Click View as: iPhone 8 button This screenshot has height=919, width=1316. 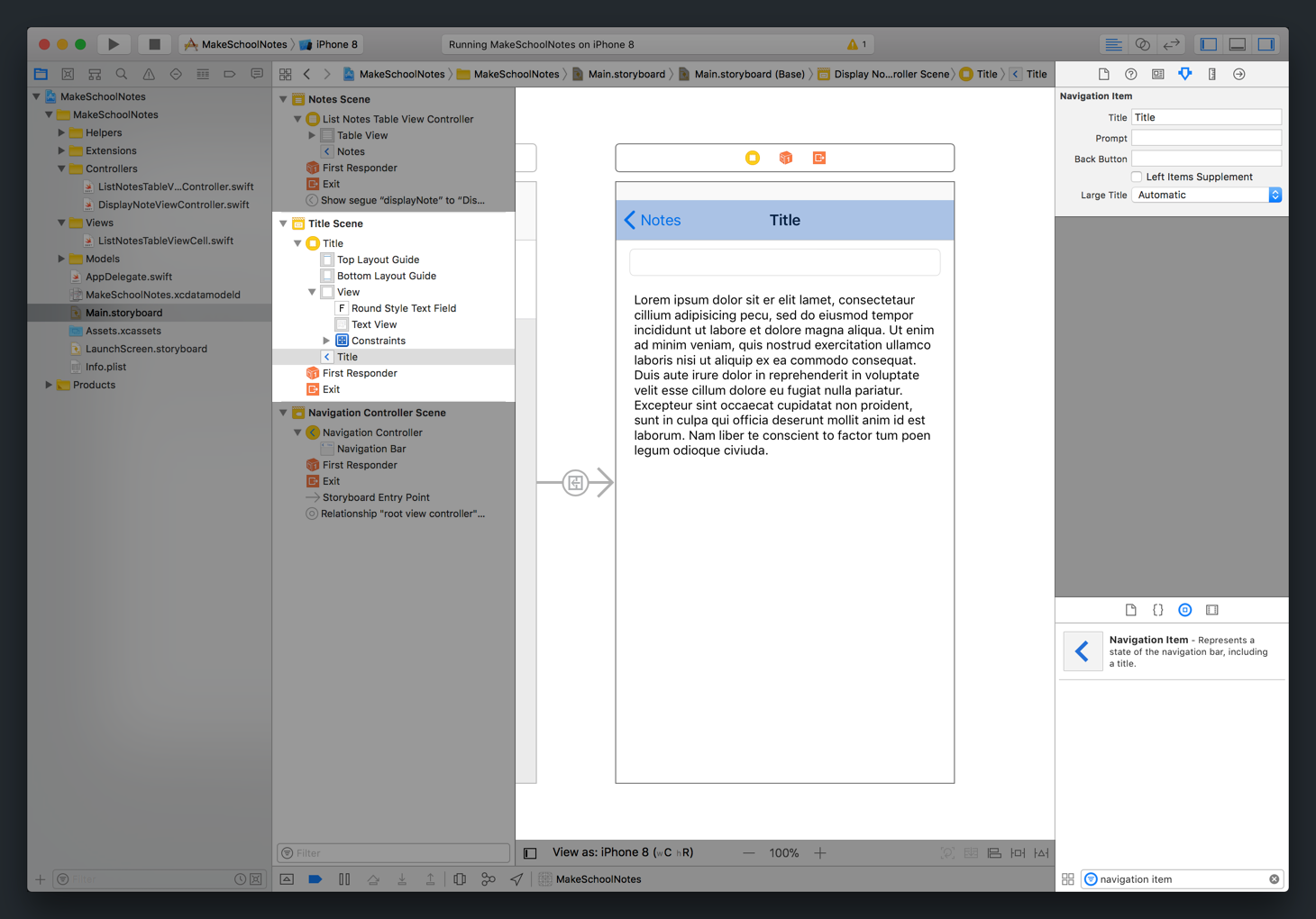click(x=622, y=852)
